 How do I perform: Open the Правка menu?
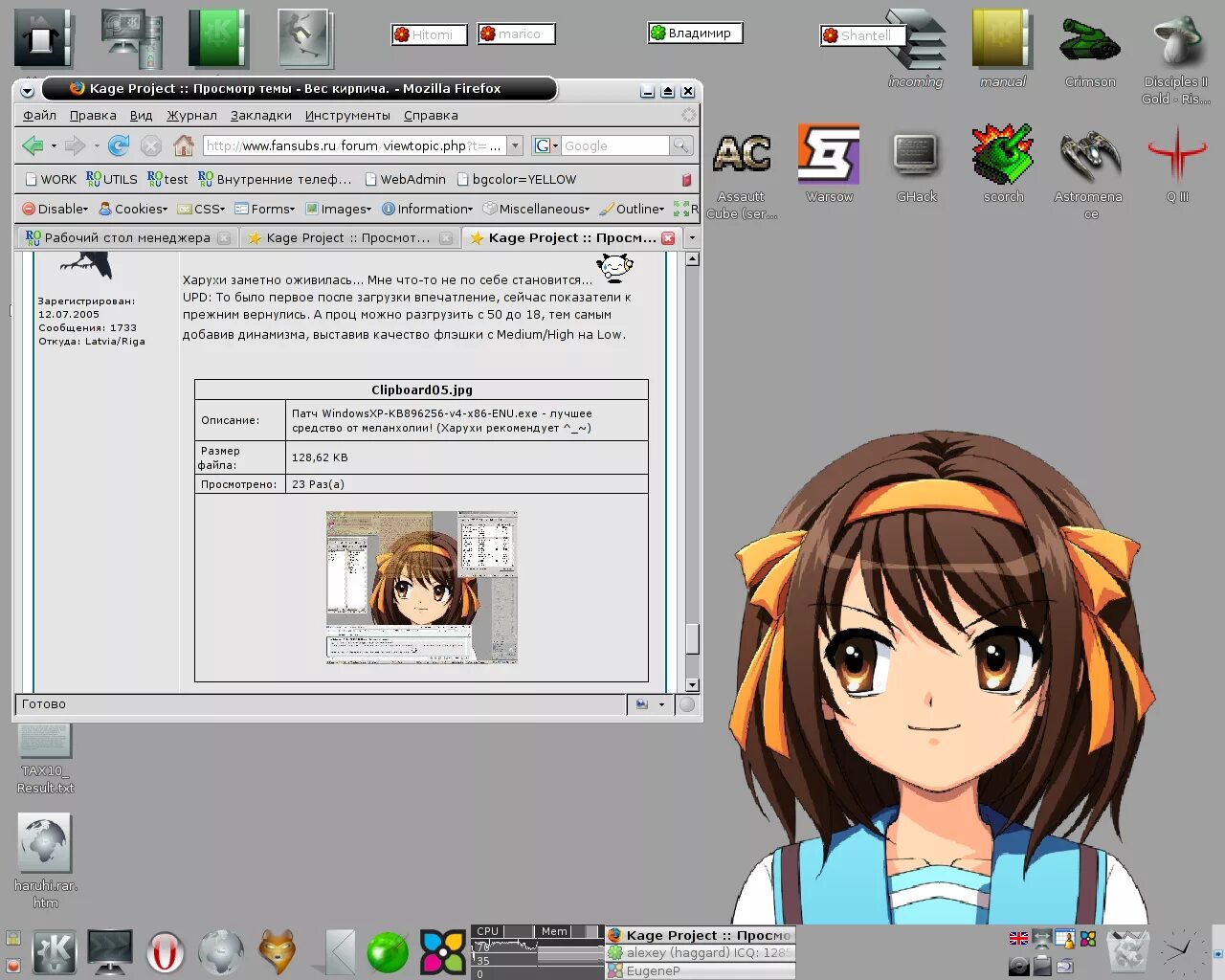pos(93,115)
